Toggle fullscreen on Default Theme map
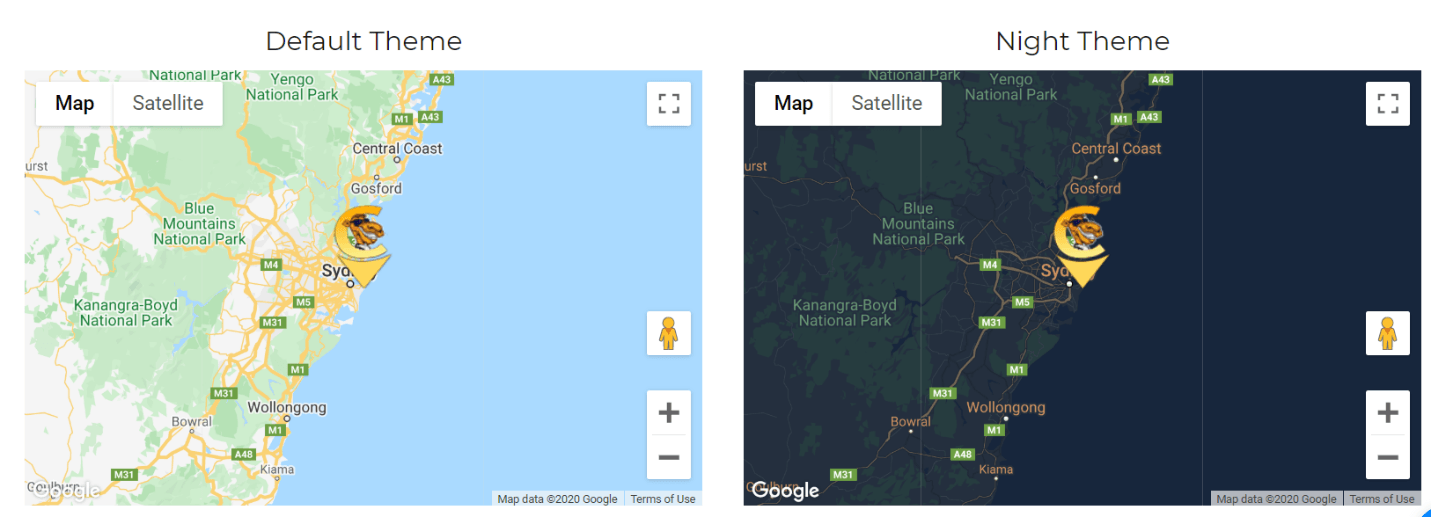Viewport: 1431px width, 517px height. tap(669, 103)
